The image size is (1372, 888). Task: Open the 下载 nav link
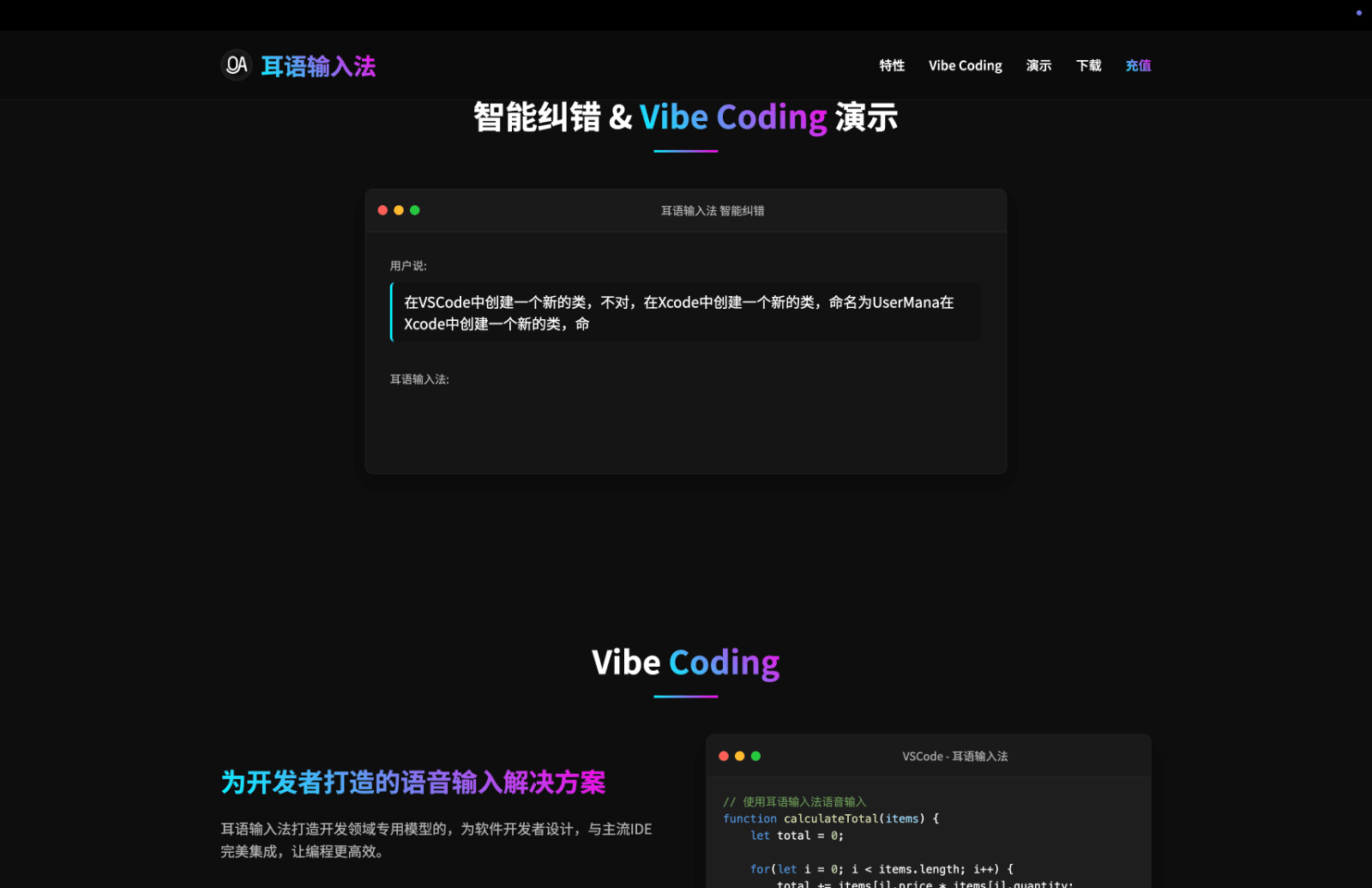(1088, 65)
